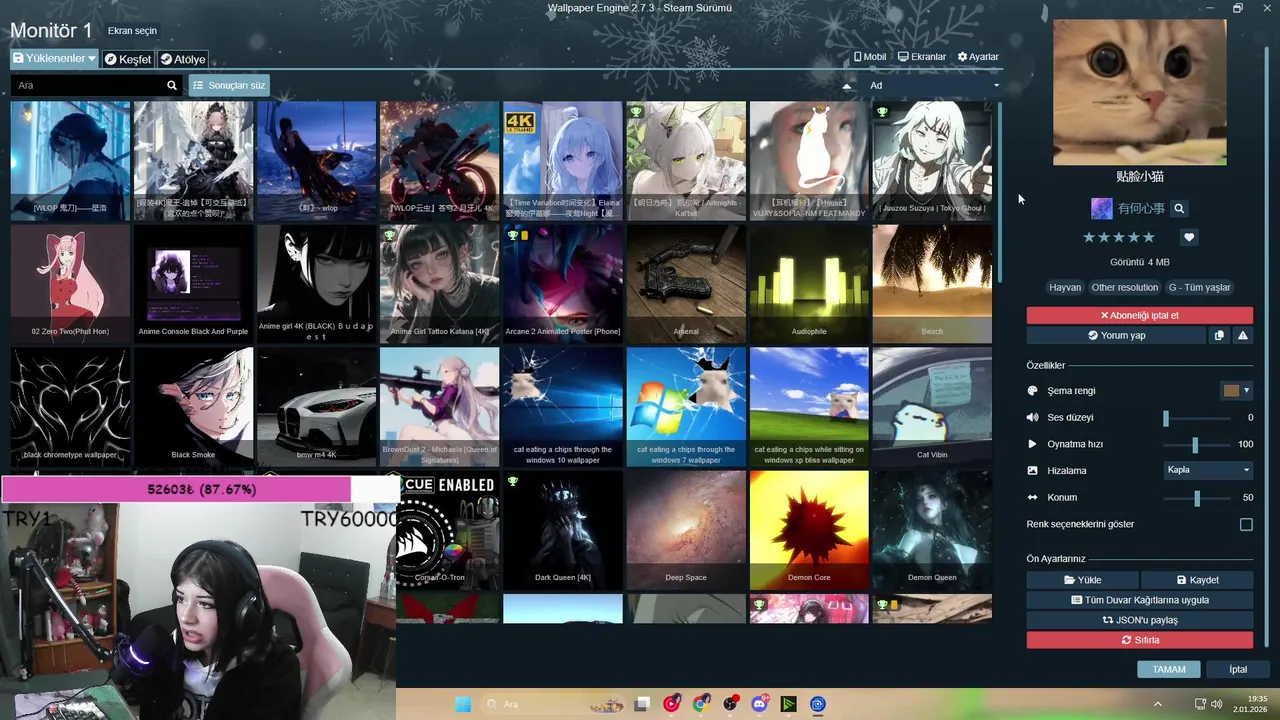
Task: Toggle the Sonuçları süz filter button
Action: point(229,85)
